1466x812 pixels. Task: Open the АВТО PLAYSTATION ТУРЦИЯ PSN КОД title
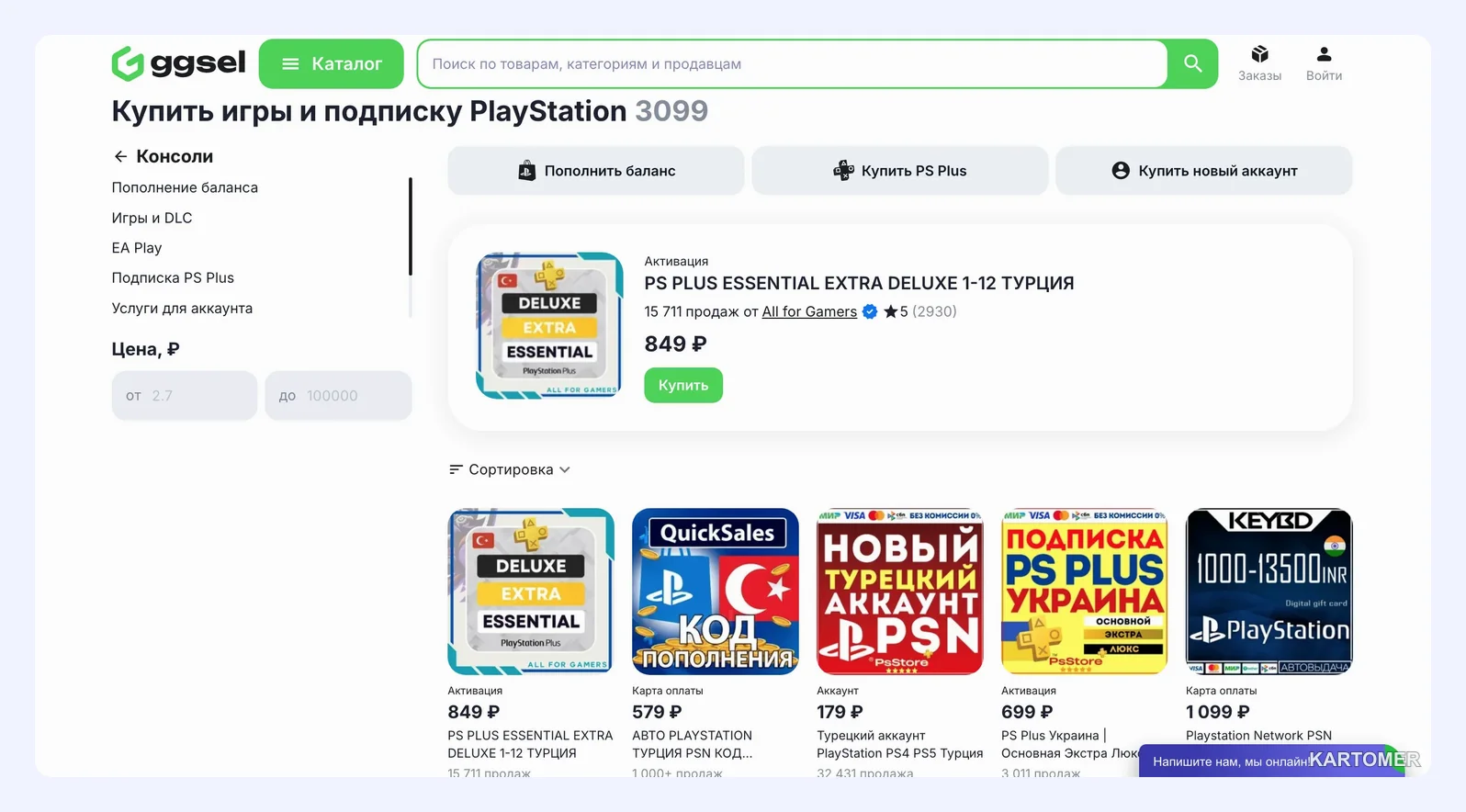(693, 744)
